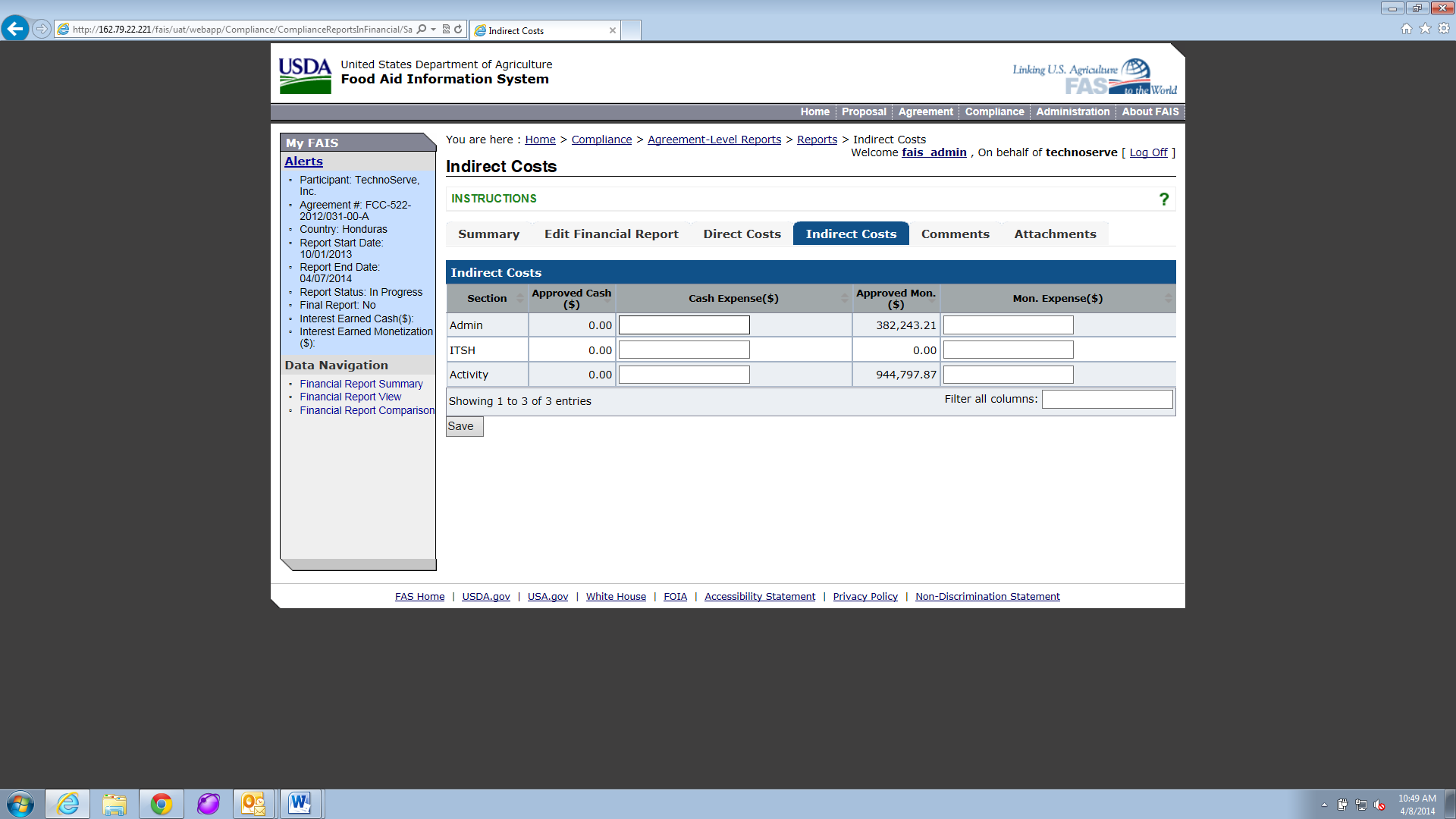Click the refresh icon in address bar
The height and width of the screenshot is (819, 1456).
458,30
